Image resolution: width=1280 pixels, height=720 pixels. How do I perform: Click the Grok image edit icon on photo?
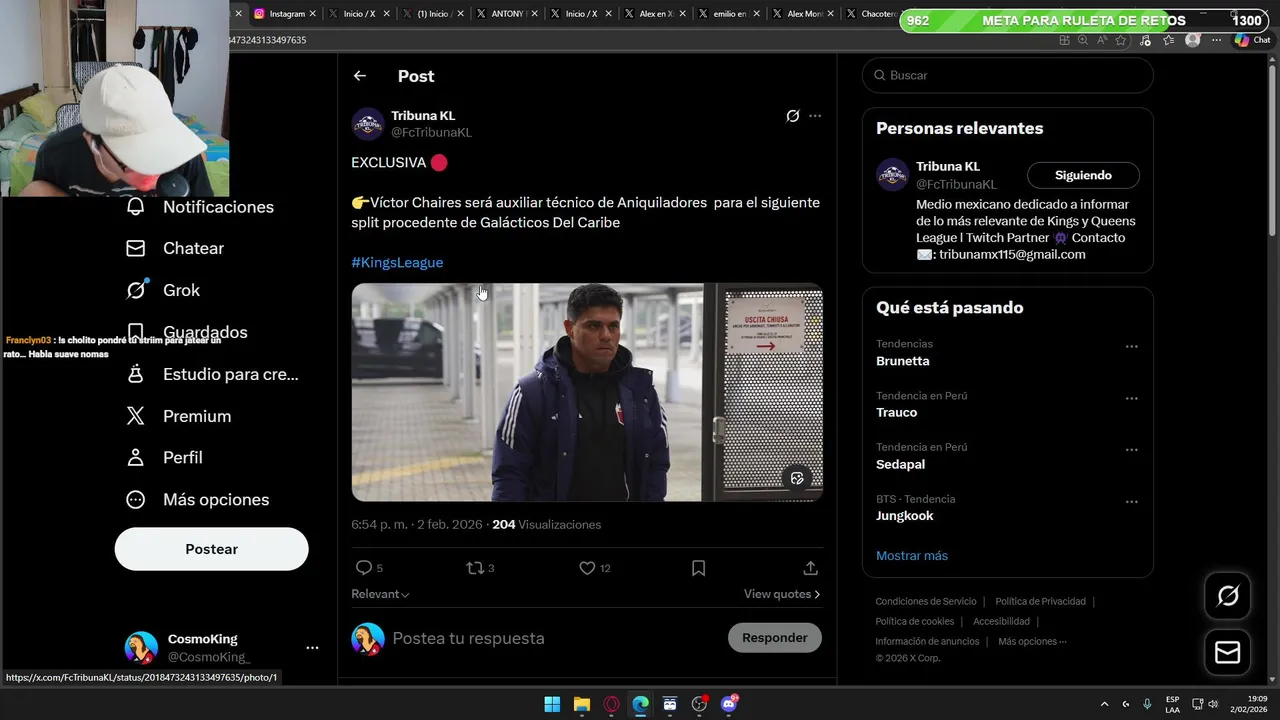click(x=797, y=478)
